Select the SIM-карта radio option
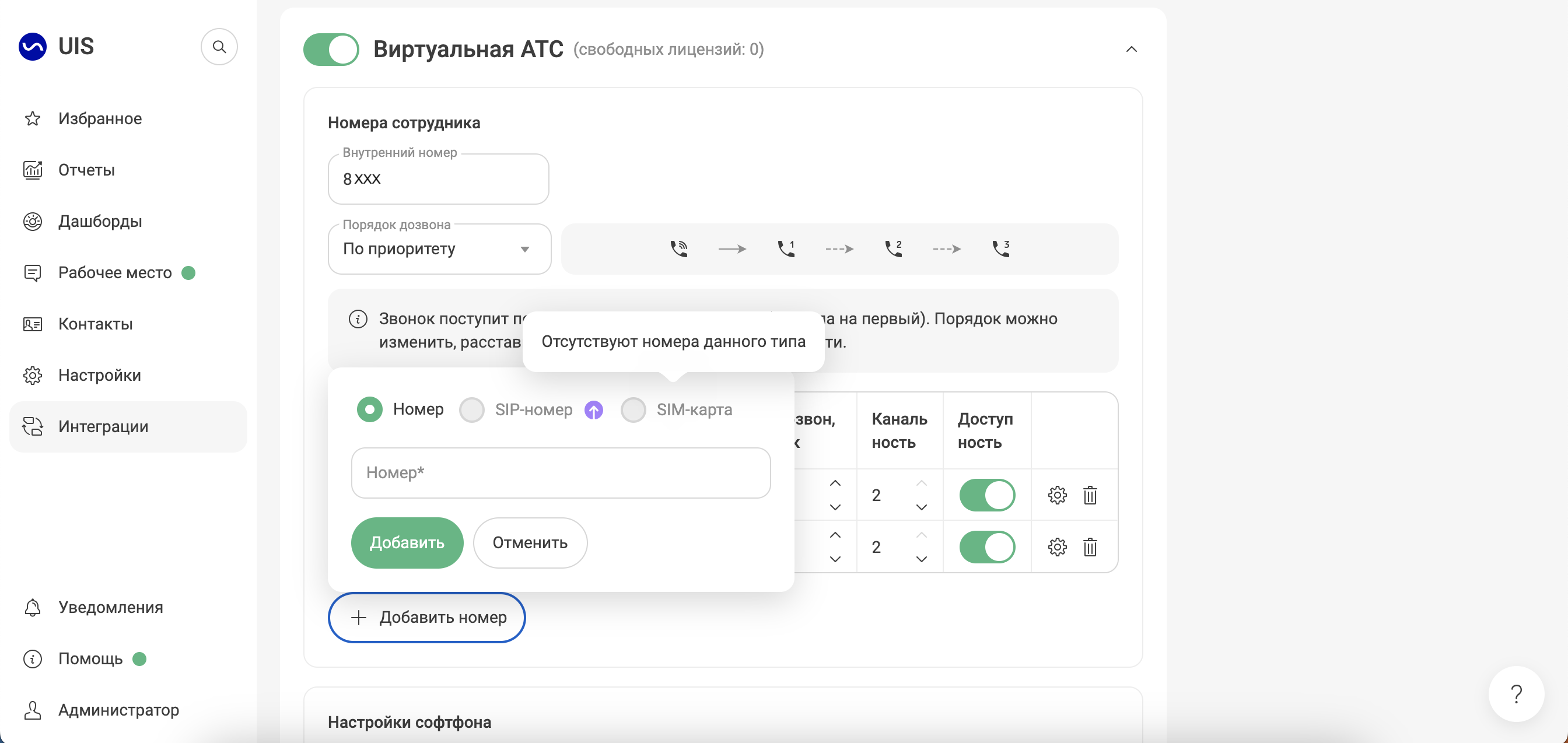This screenshot has height=743, width=1568. tap(633, 410)
